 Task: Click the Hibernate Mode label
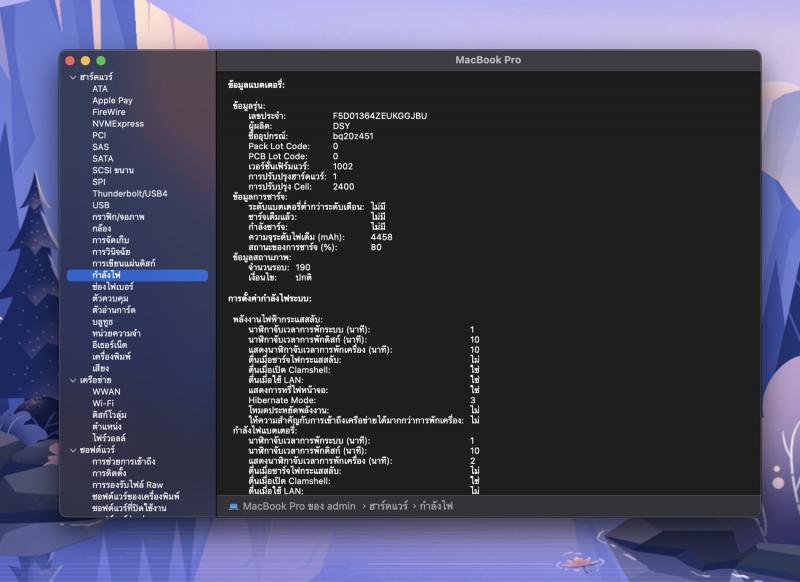point(282,400)
